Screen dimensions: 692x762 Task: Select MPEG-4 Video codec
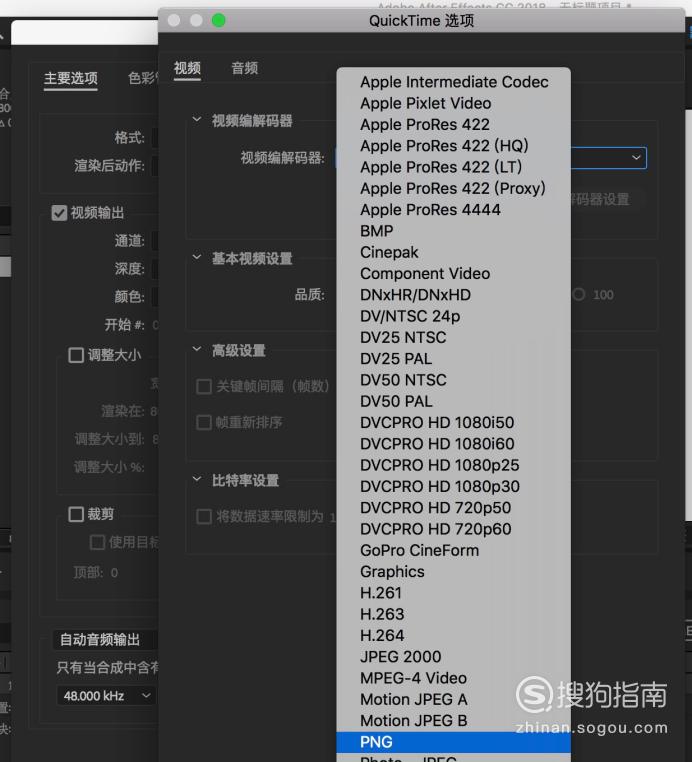tap(453, 678)
